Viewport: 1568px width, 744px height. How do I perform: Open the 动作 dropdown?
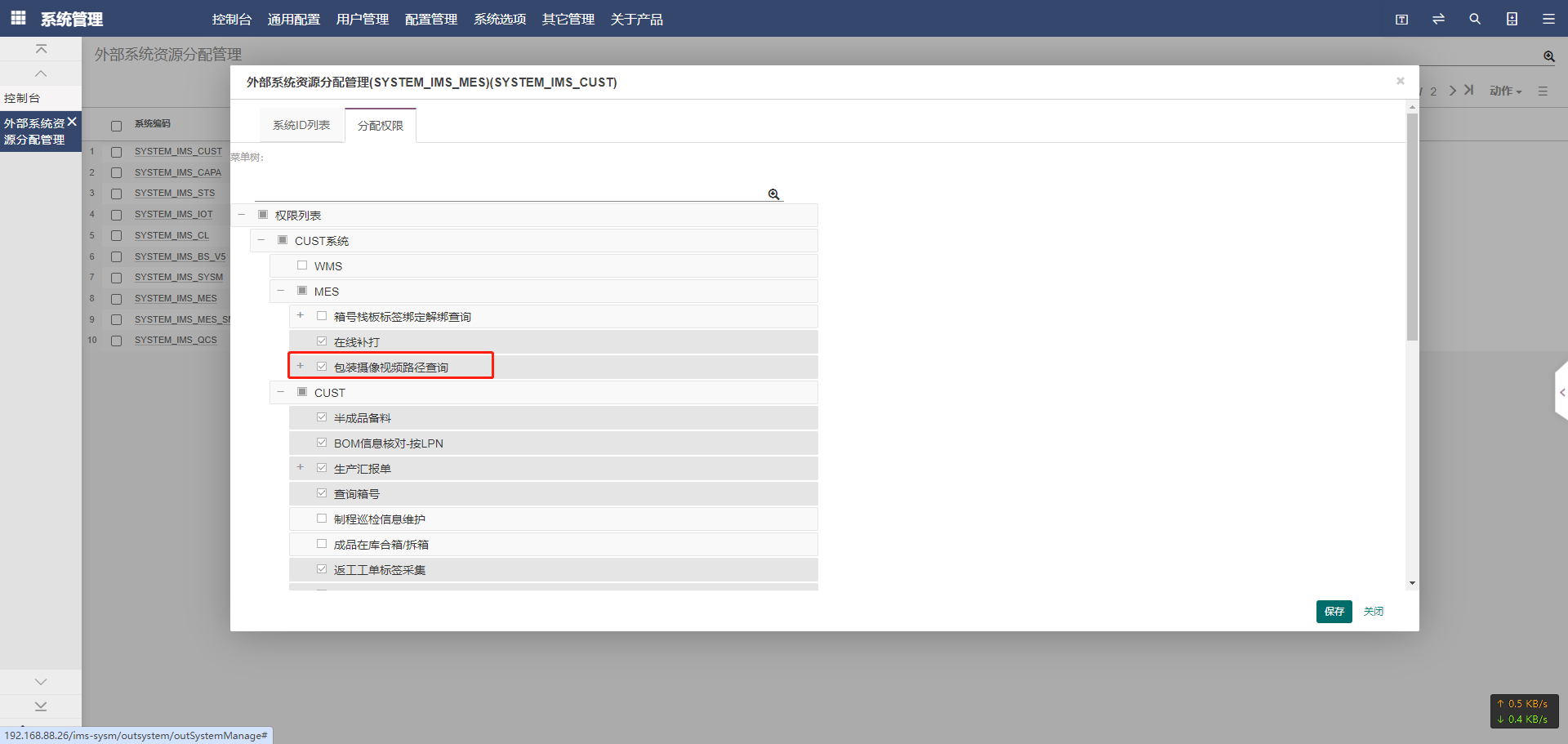(1505, 91)
